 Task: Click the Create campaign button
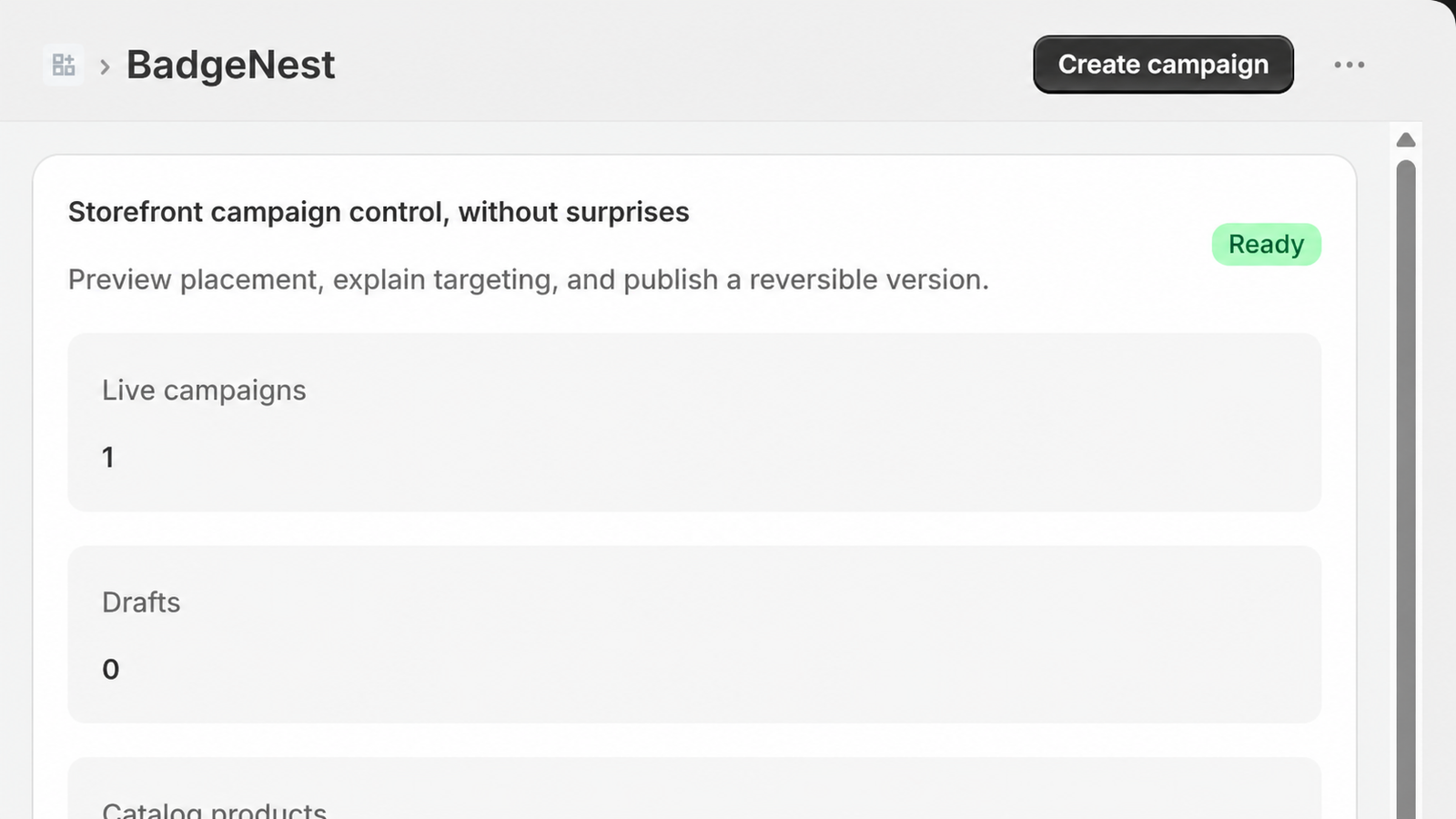(1163, 65)
